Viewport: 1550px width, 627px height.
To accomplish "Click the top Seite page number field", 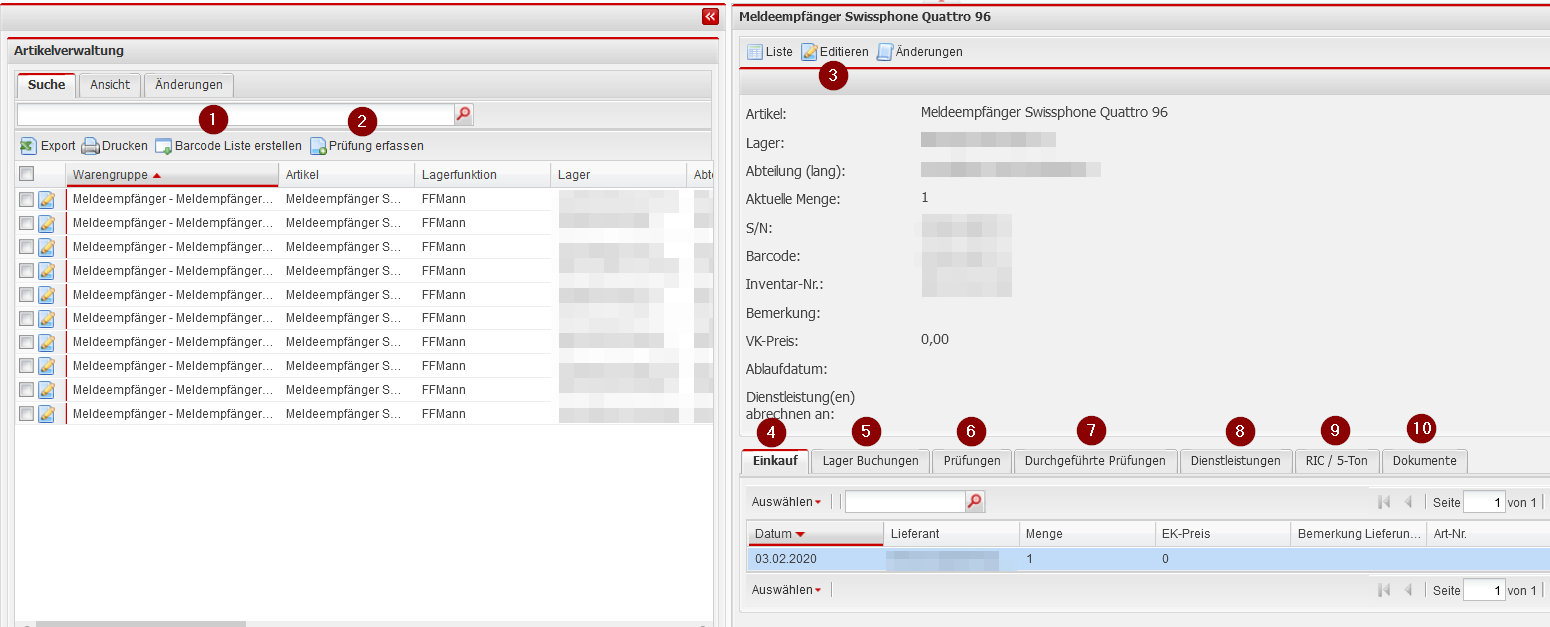I will 1483,502.
